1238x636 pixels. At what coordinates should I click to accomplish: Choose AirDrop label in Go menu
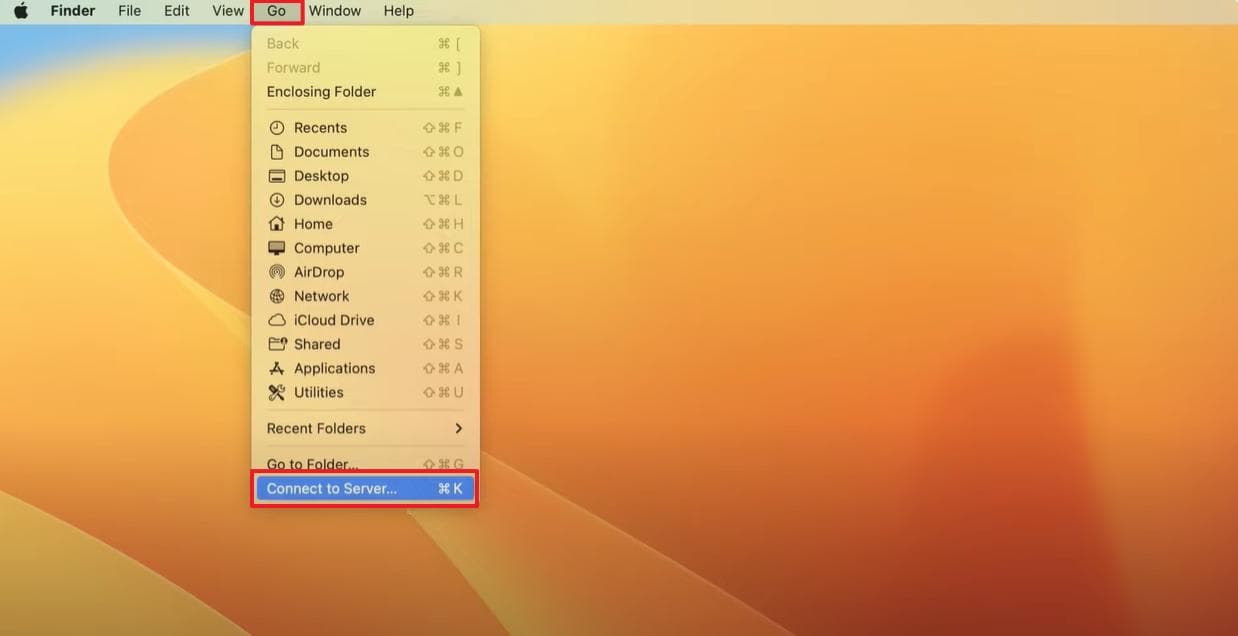tap(319, 272)
